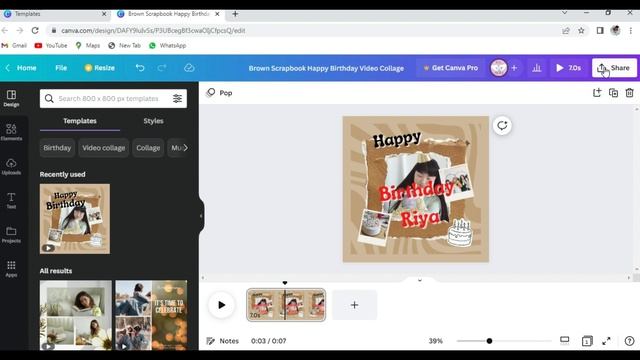Select the page clip in the timeline
The height and width of the screenshot is (360, 640).
point(286,305)
